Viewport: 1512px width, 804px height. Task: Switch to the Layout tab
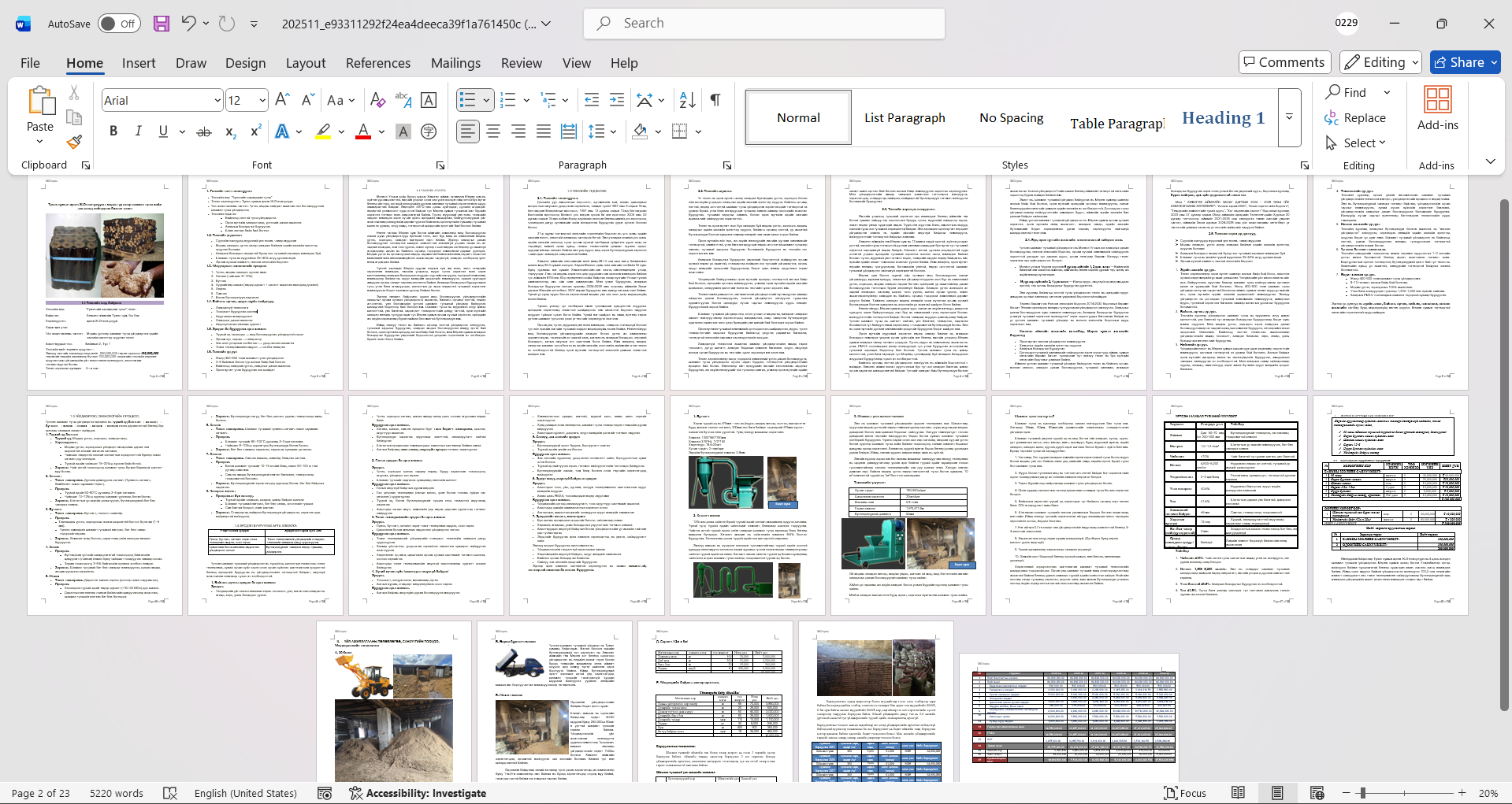point(305,63)
